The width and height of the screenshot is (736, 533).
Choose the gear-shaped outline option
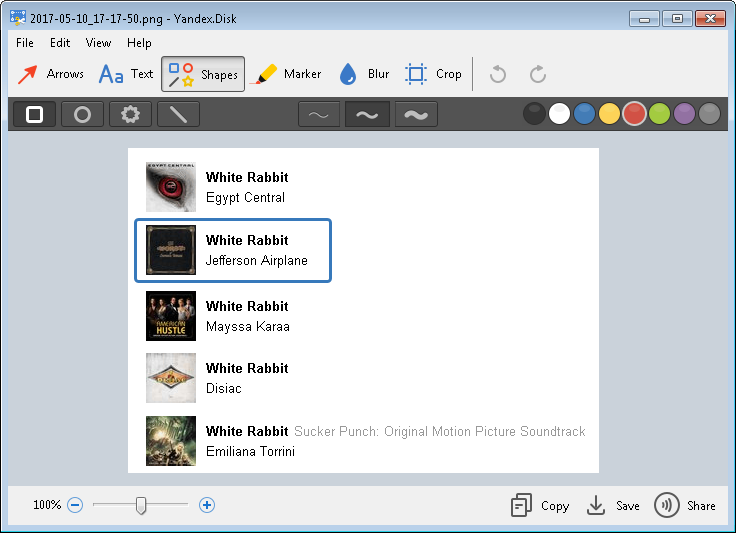[130, 114]
